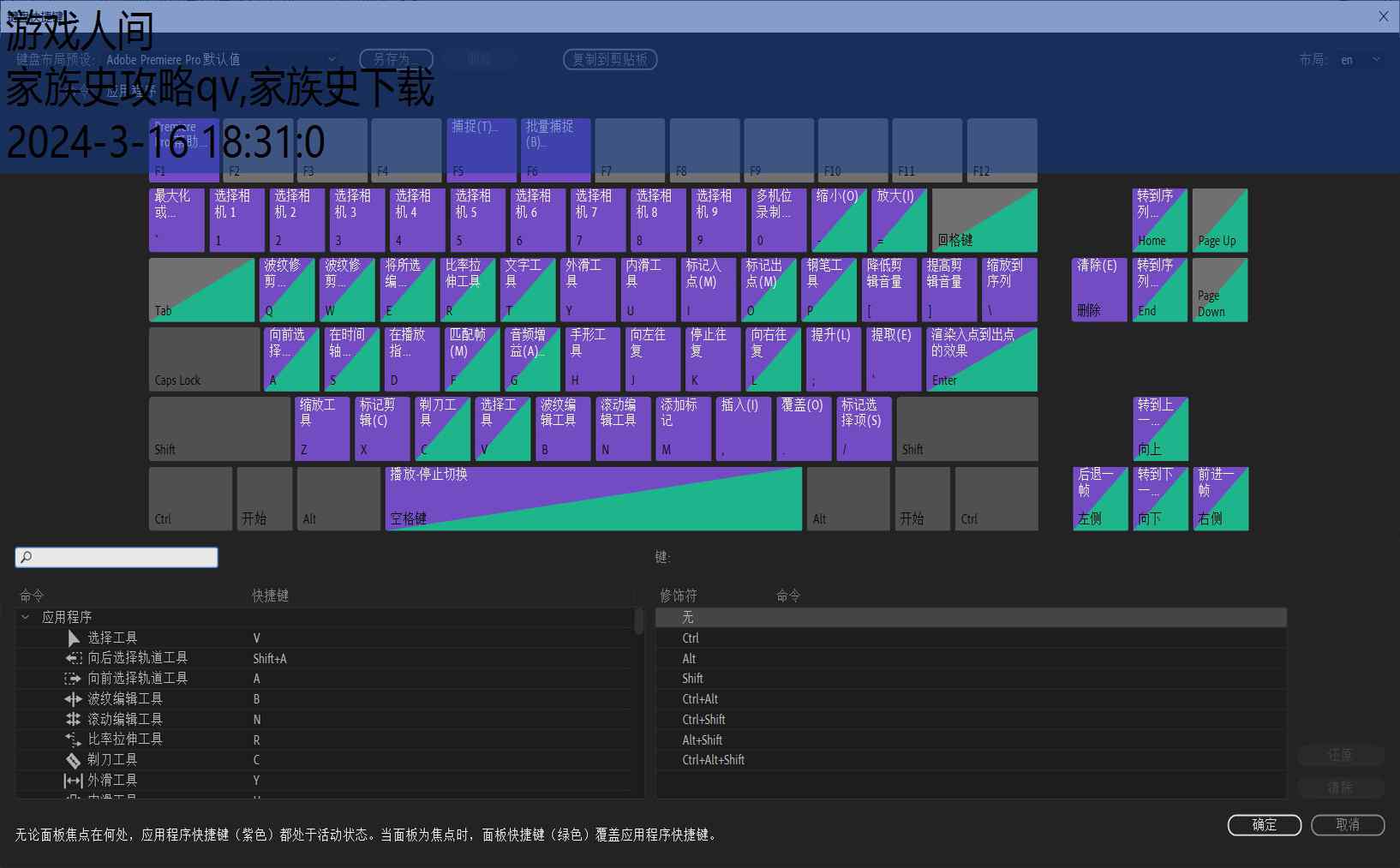Select the Ctrl modifier row
The height and width of the screenshot is (868, 1400).
(x=971, y=638)
